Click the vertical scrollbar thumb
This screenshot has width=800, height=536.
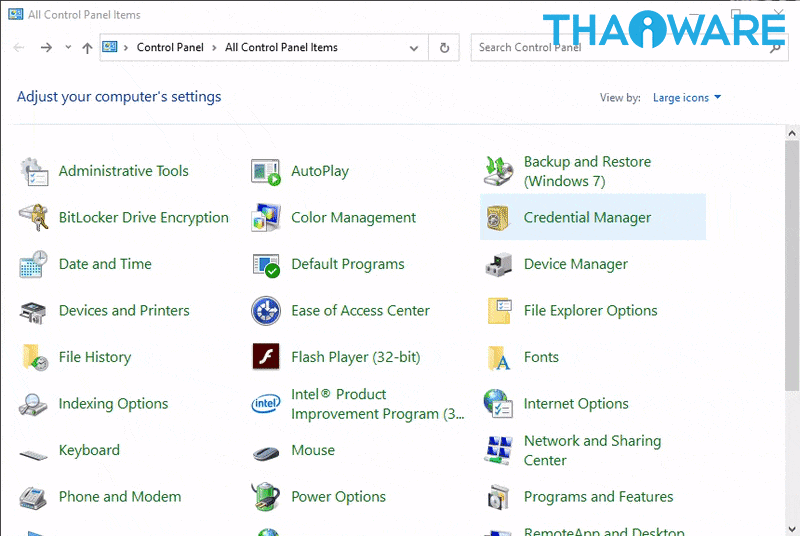pyautogui.click(x=792, y=266)
